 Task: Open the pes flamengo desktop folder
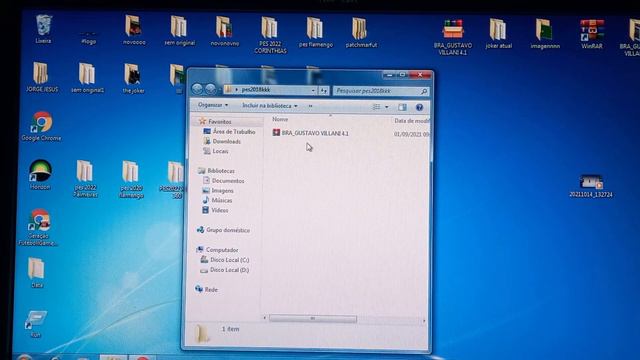[x=316, y=32]
